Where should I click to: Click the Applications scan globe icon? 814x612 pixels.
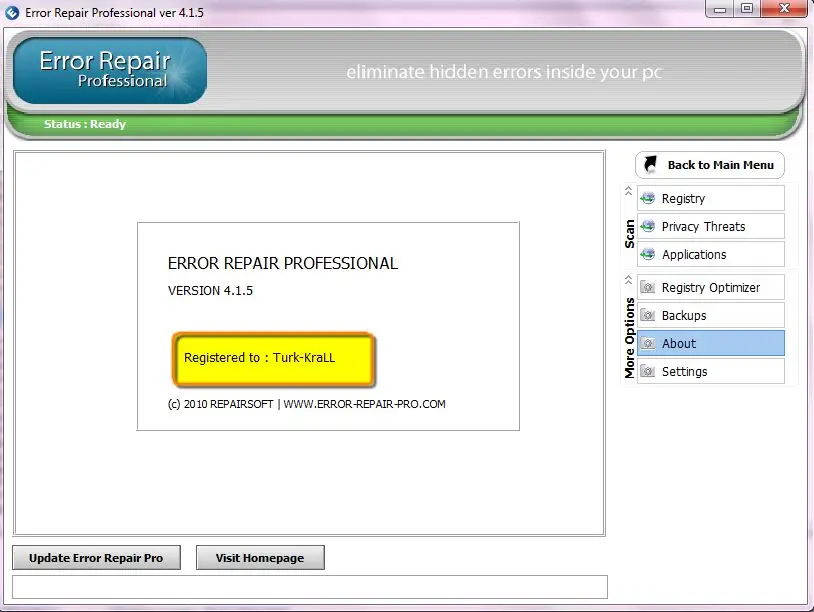pyautogui.click(x=647, y=254)
